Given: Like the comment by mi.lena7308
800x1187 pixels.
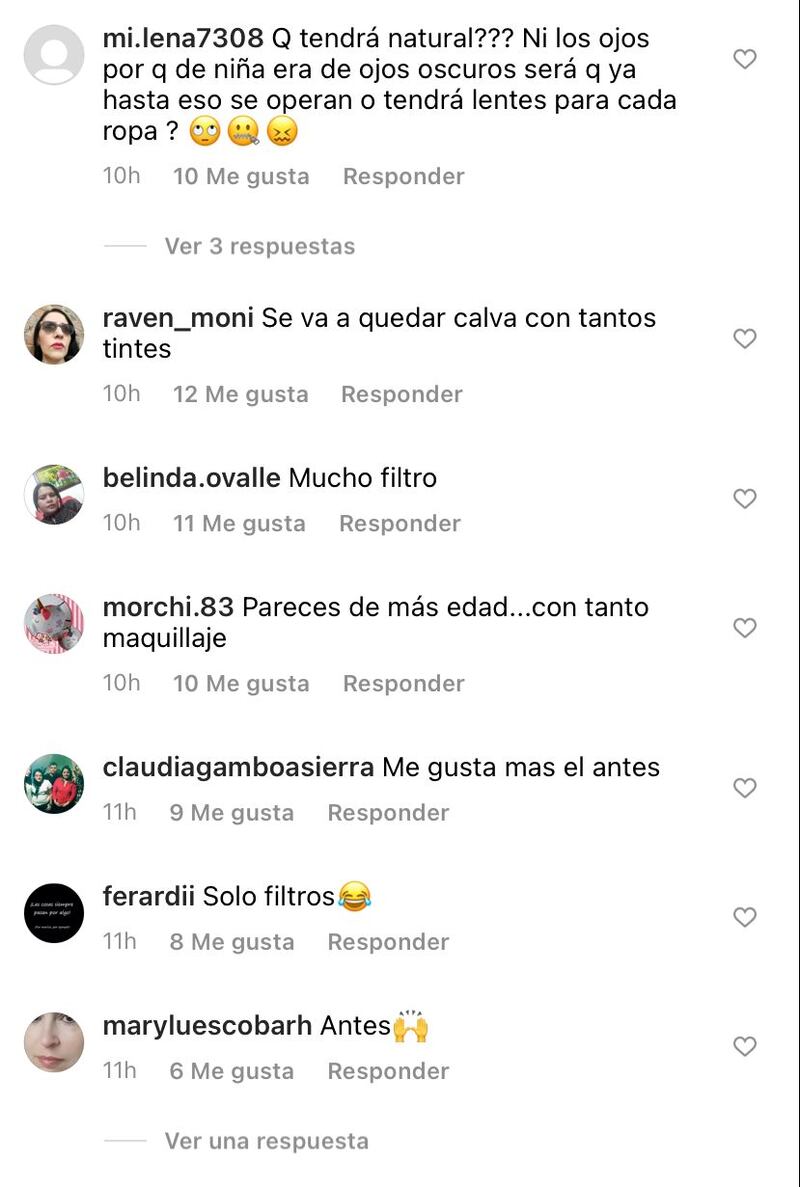Looking at the screenshot, I should coord(745,59).
